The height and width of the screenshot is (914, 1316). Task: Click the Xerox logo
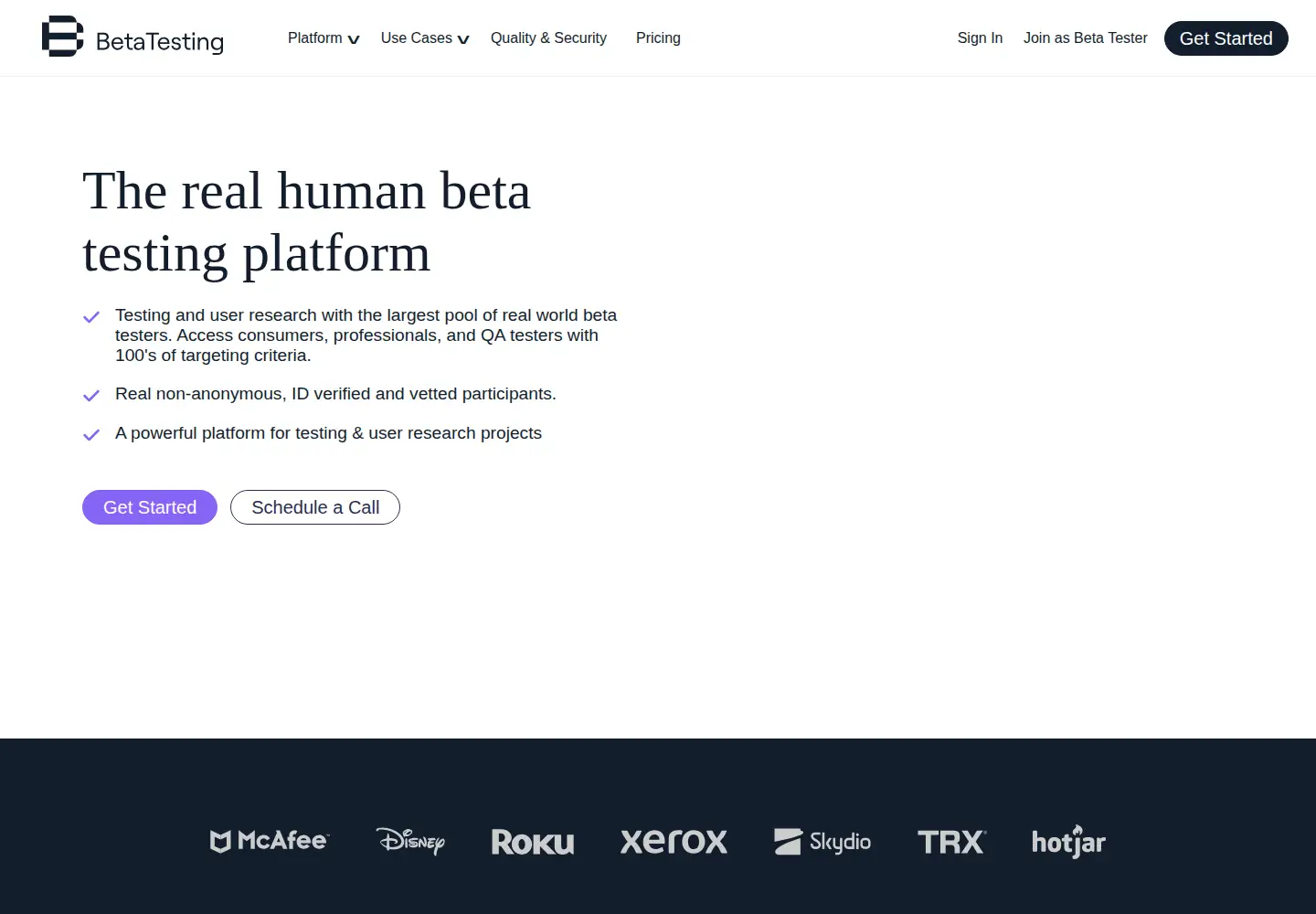(x=674, y=841)
